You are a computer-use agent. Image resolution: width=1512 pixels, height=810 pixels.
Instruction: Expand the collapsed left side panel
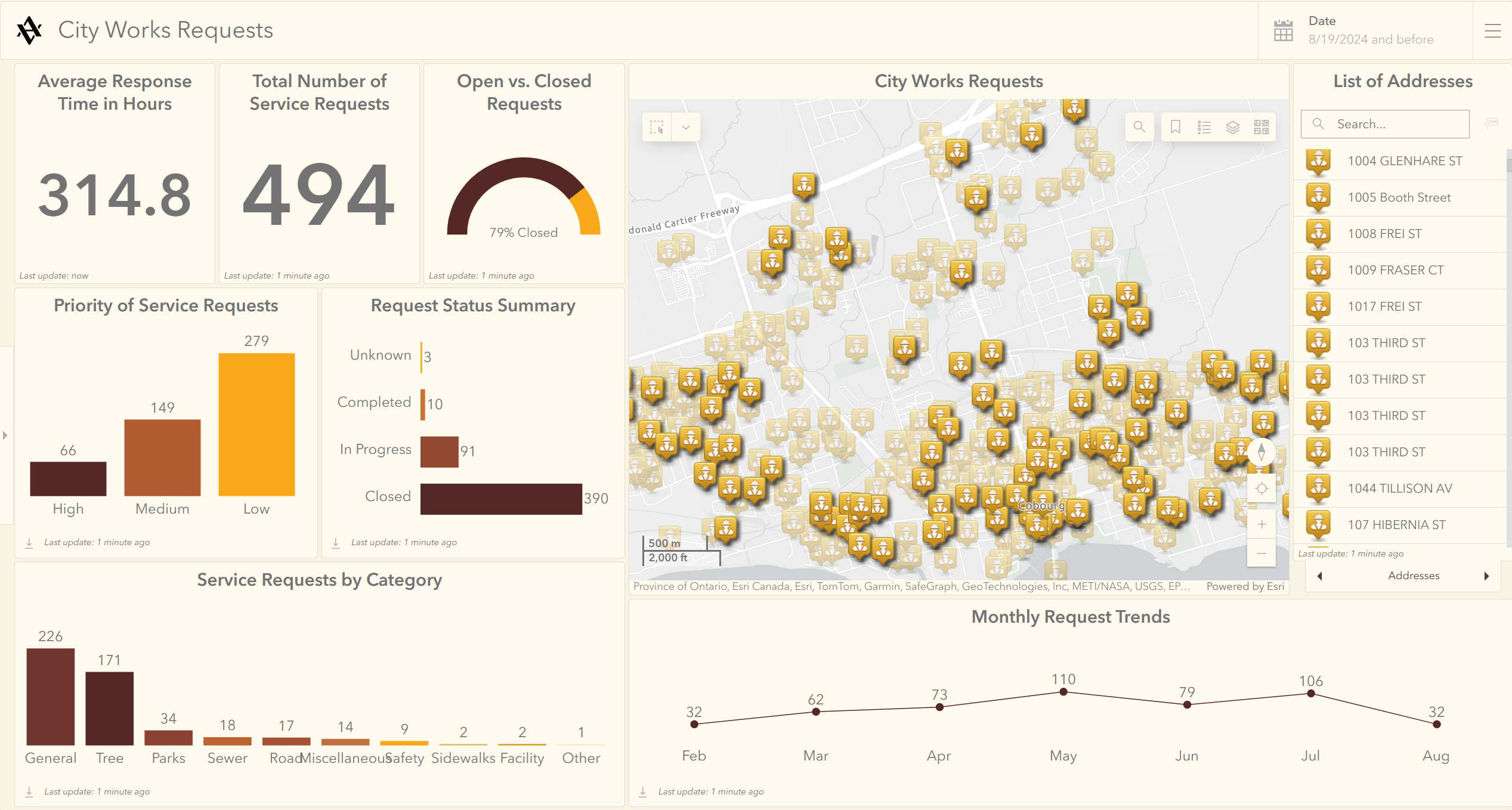5,435
